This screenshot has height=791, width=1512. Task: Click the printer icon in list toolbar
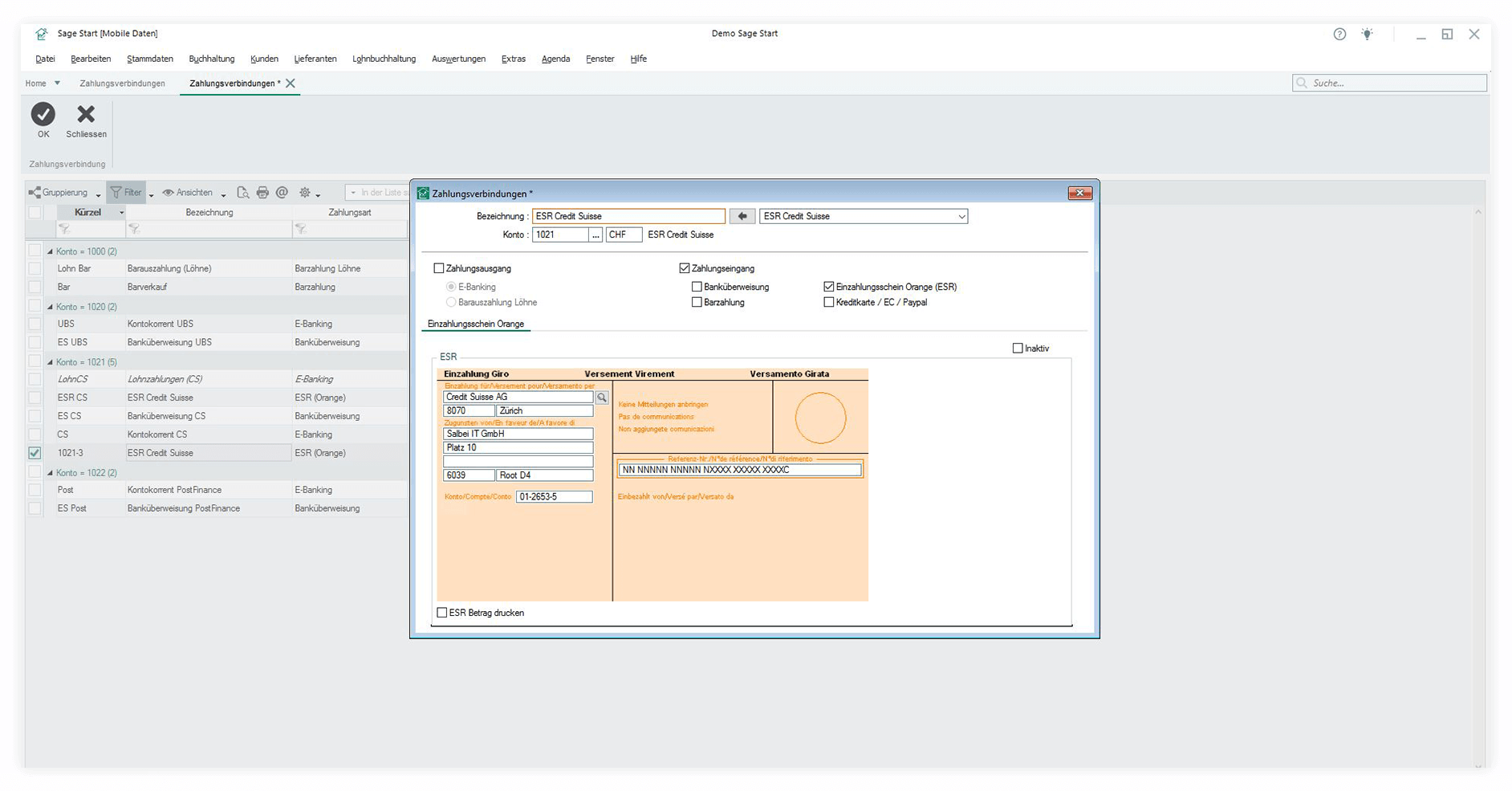coord(262,193)
